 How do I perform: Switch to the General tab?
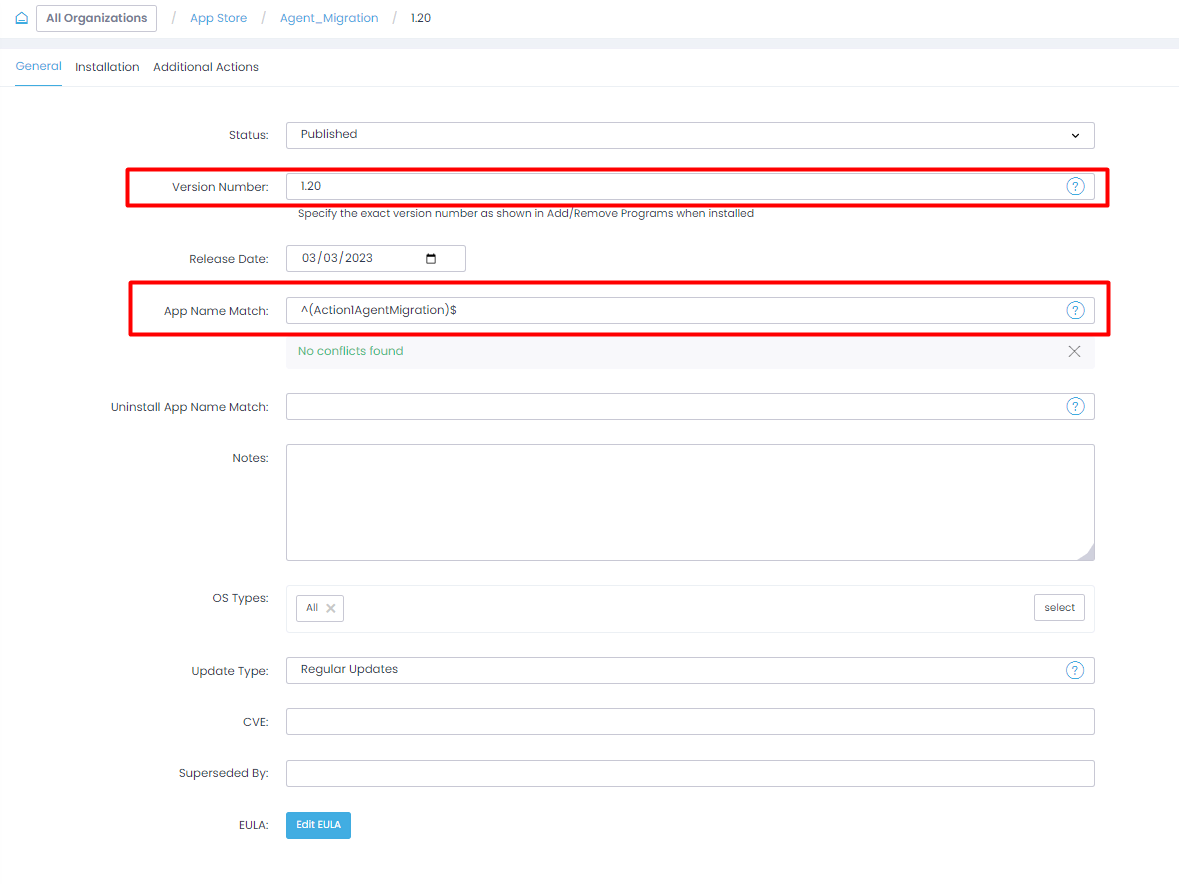pos(38,66)
